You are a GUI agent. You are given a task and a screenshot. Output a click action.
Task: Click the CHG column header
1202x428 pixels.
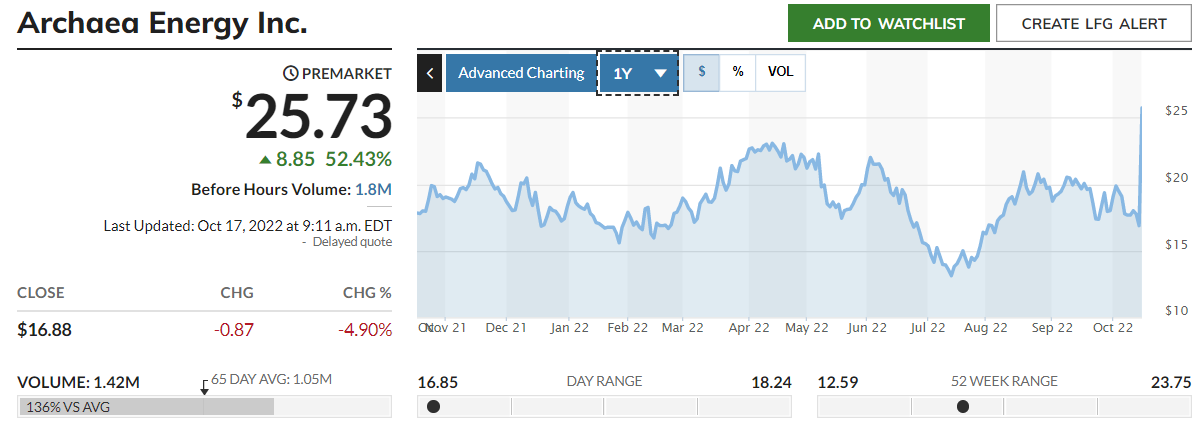coord(237,293)
